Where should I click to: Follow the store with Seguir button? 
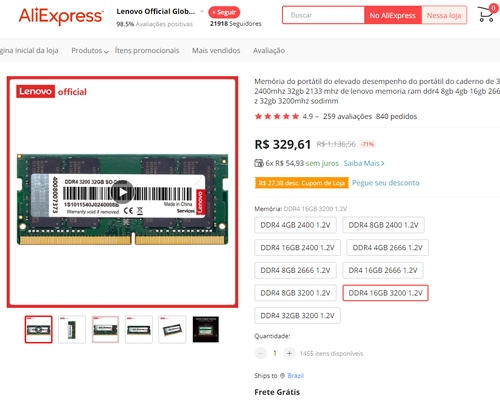[224, 12]
